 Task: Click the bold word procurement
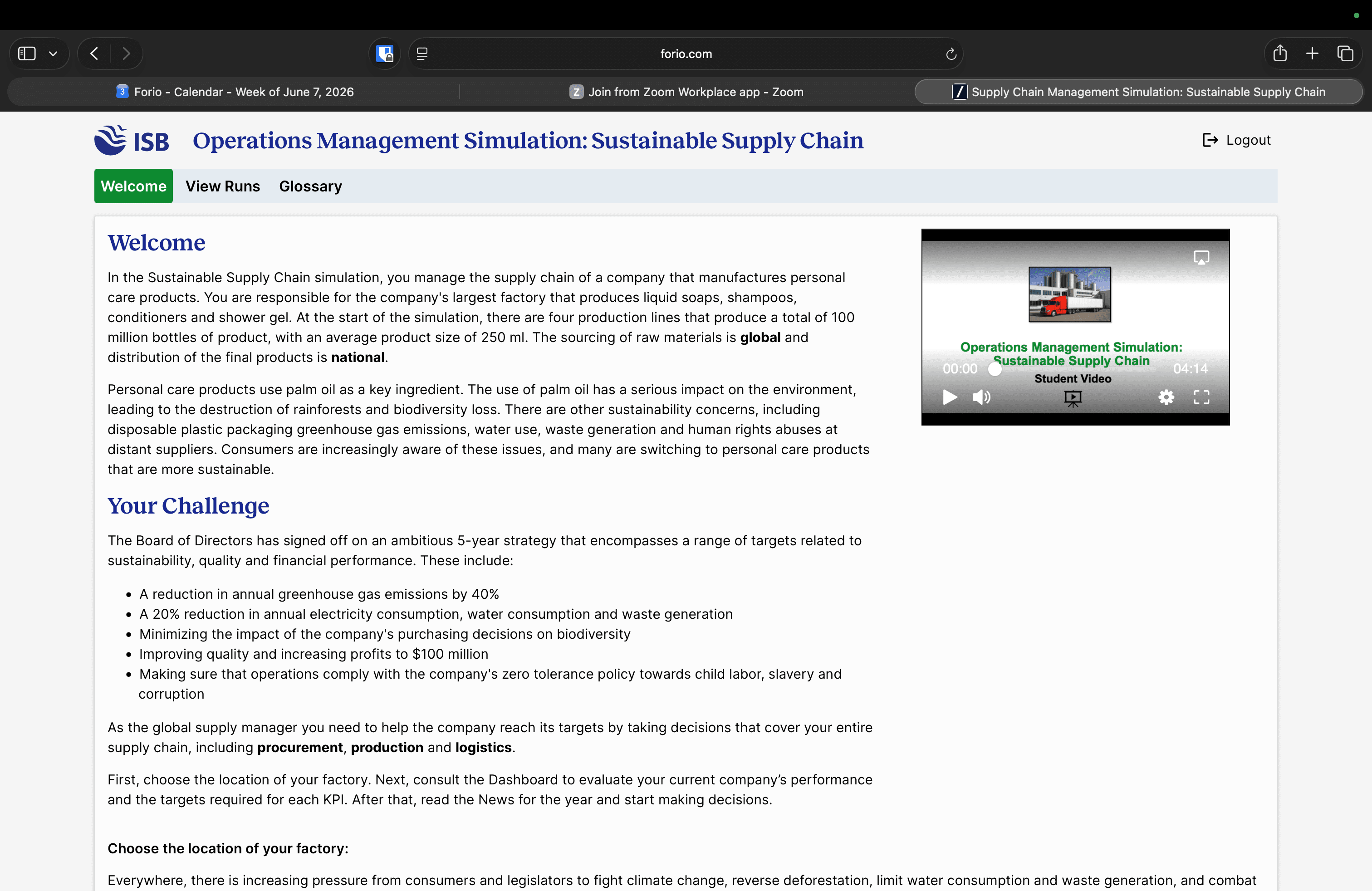[x=300, y=748]
